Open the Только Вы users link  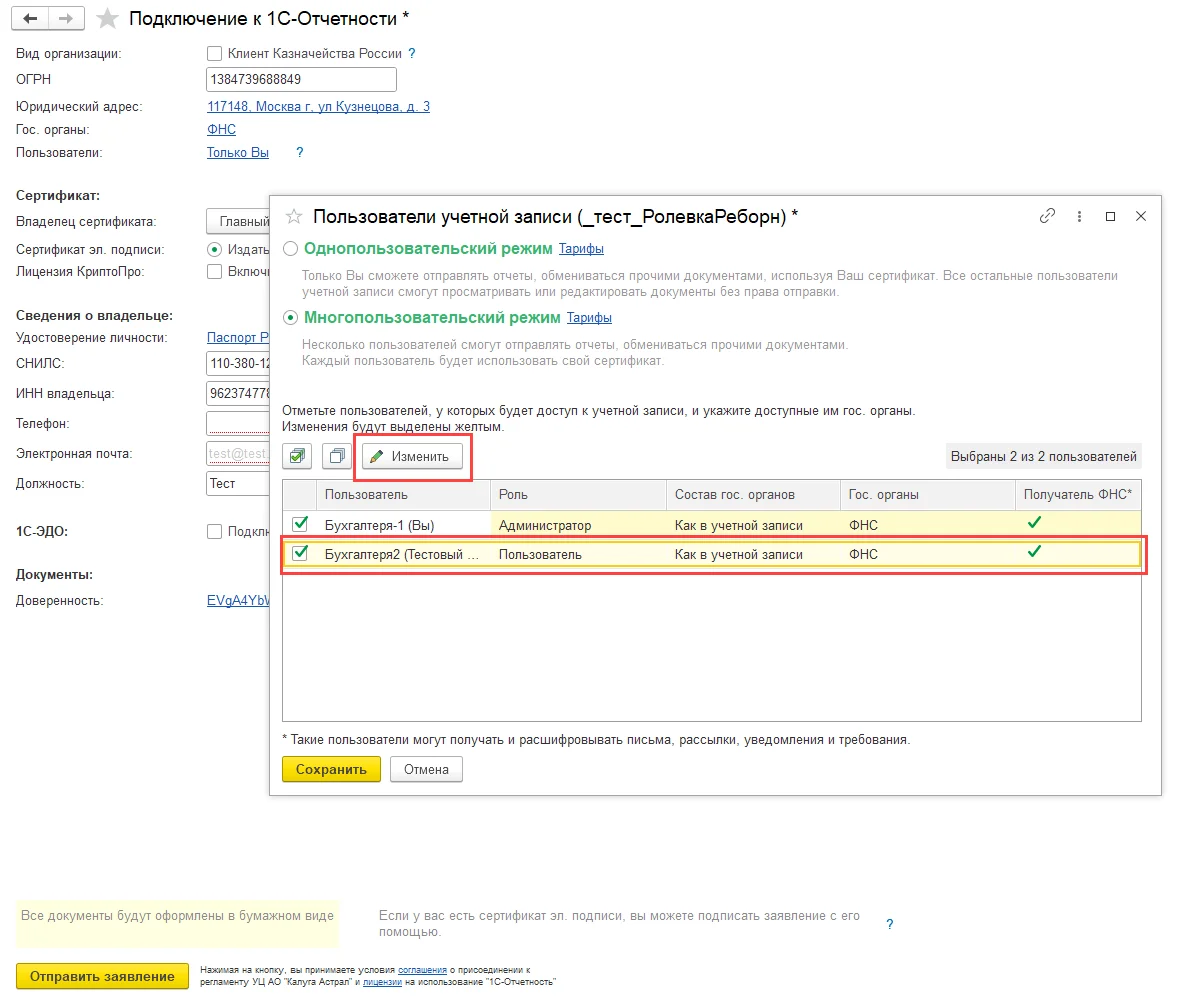(238, 153)
